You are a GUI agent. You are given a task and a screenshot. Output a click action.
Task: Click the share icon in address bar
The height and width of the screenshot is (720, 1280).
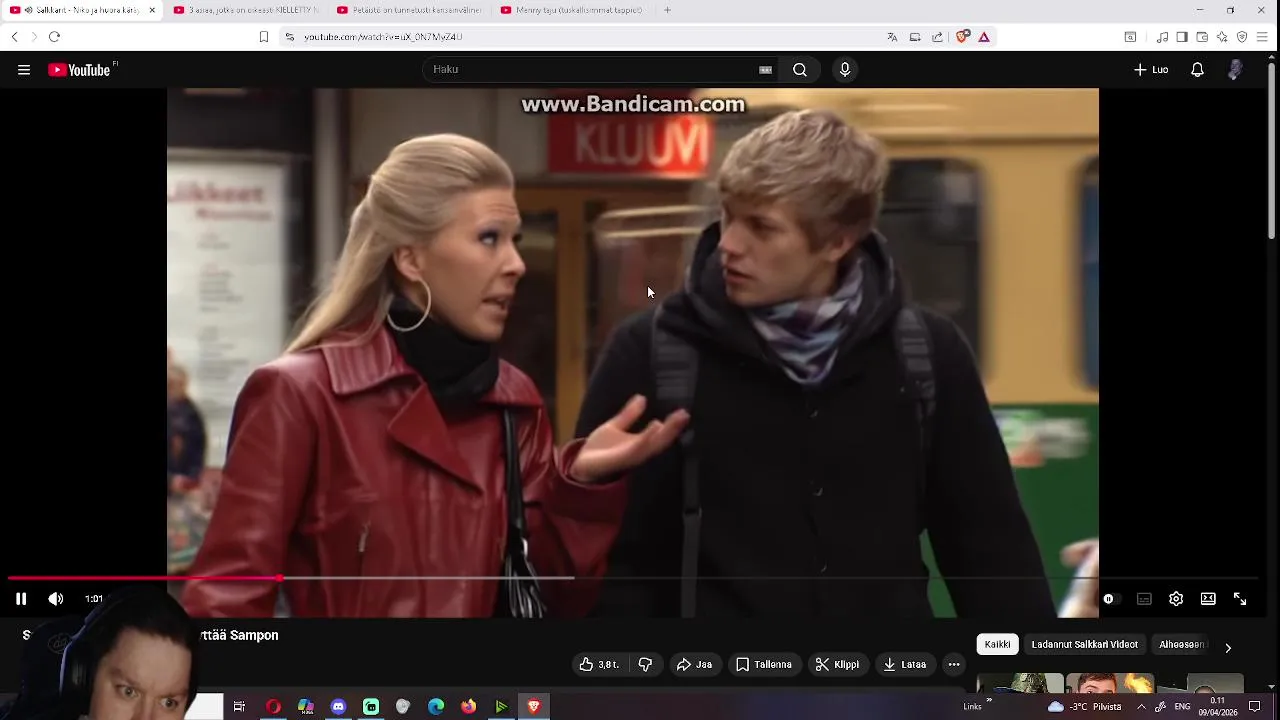pos(938,37)
